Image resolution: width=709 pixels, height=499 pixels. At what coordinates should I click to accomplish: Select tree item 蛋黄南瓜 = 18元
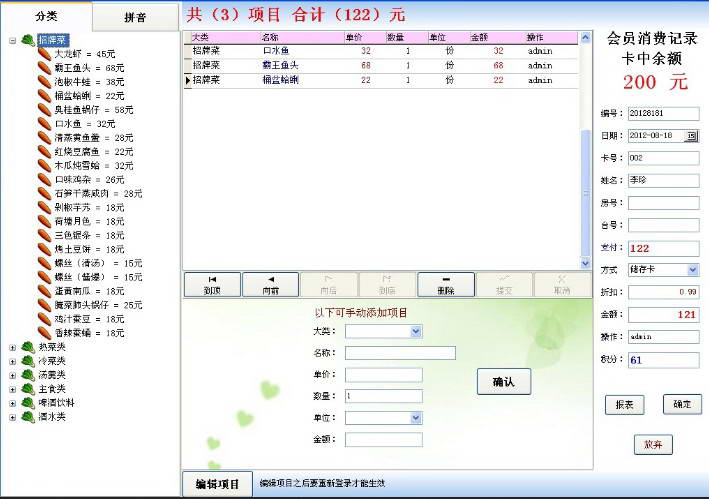[x=90, y=291]
